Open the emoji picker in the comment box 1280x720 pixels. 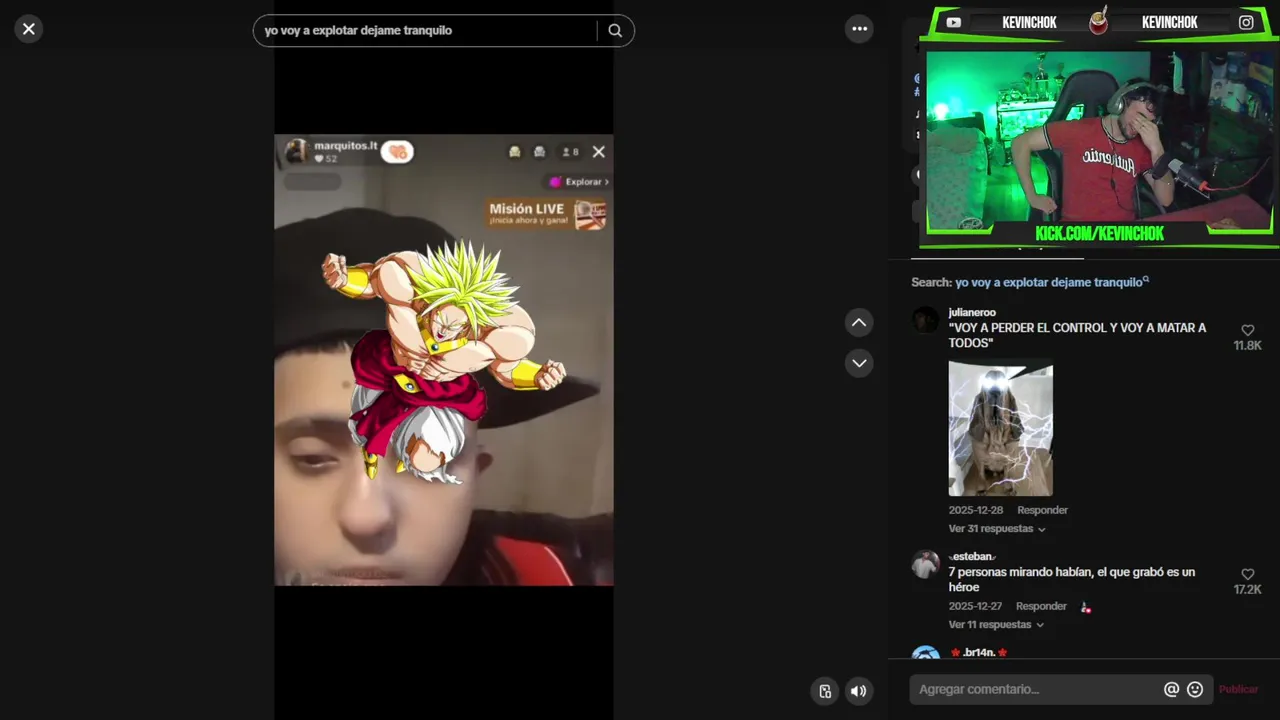pyautogui.click(x=1195, y=689)
